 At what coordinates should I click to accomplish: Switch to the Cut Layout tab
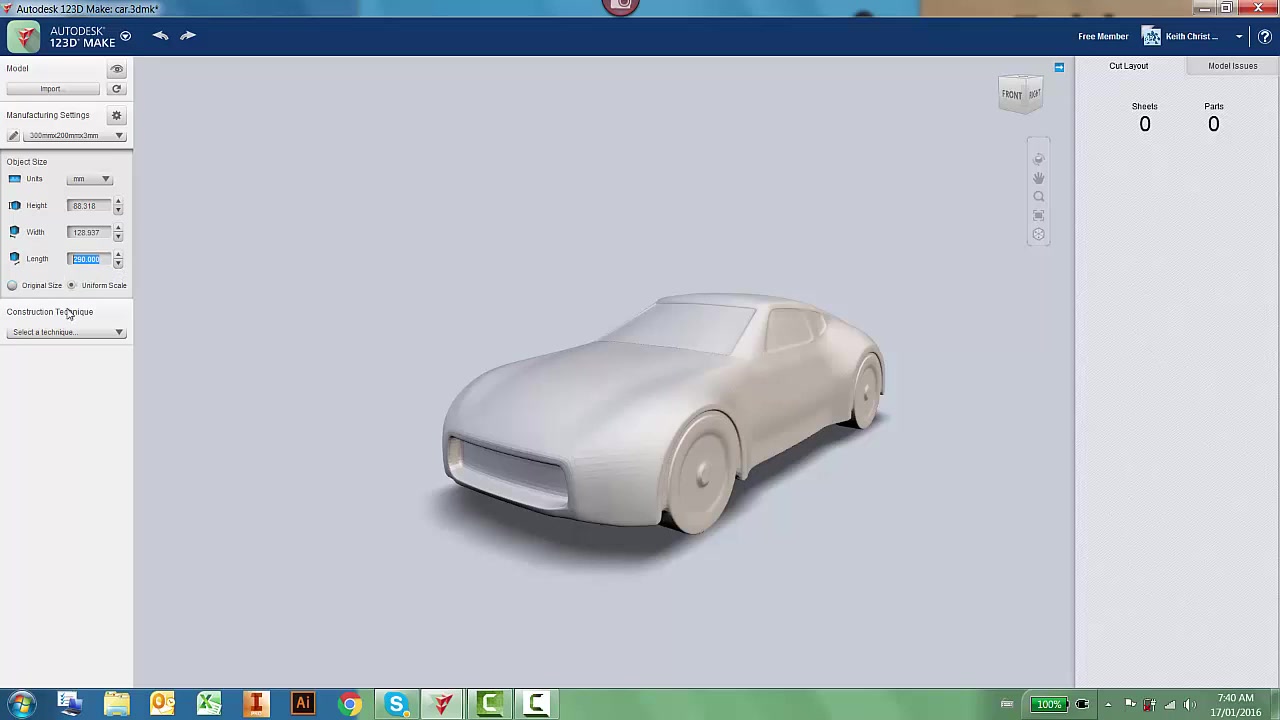1128,66
